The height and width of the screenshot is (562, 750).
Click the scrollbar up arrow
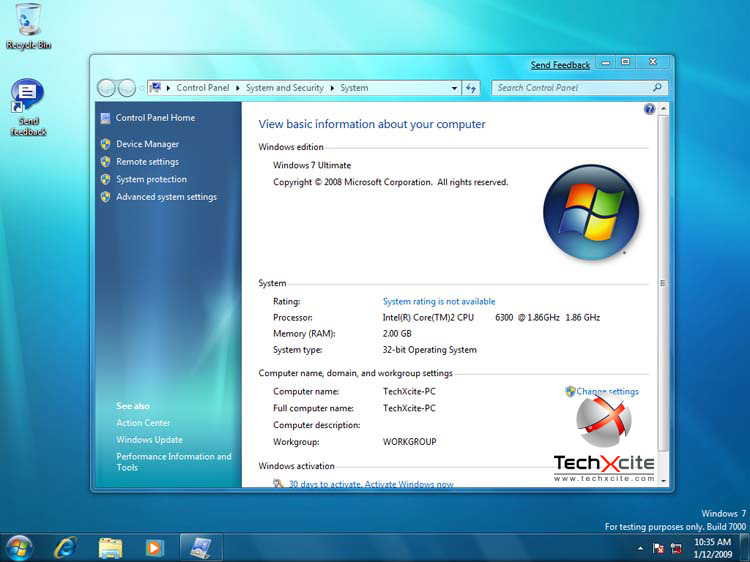[x=663, y=109]
